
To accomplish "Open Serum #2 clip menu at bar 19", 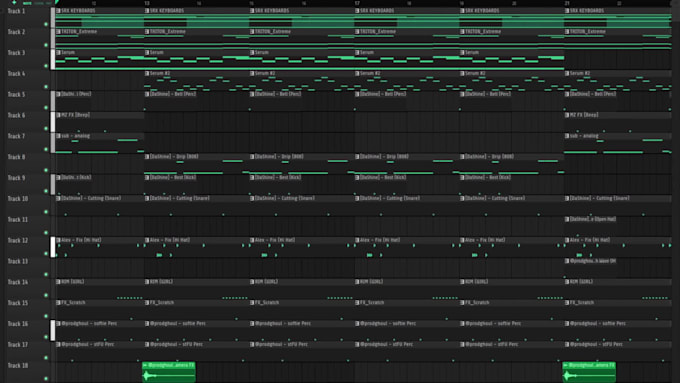I will tap(462, 73).
